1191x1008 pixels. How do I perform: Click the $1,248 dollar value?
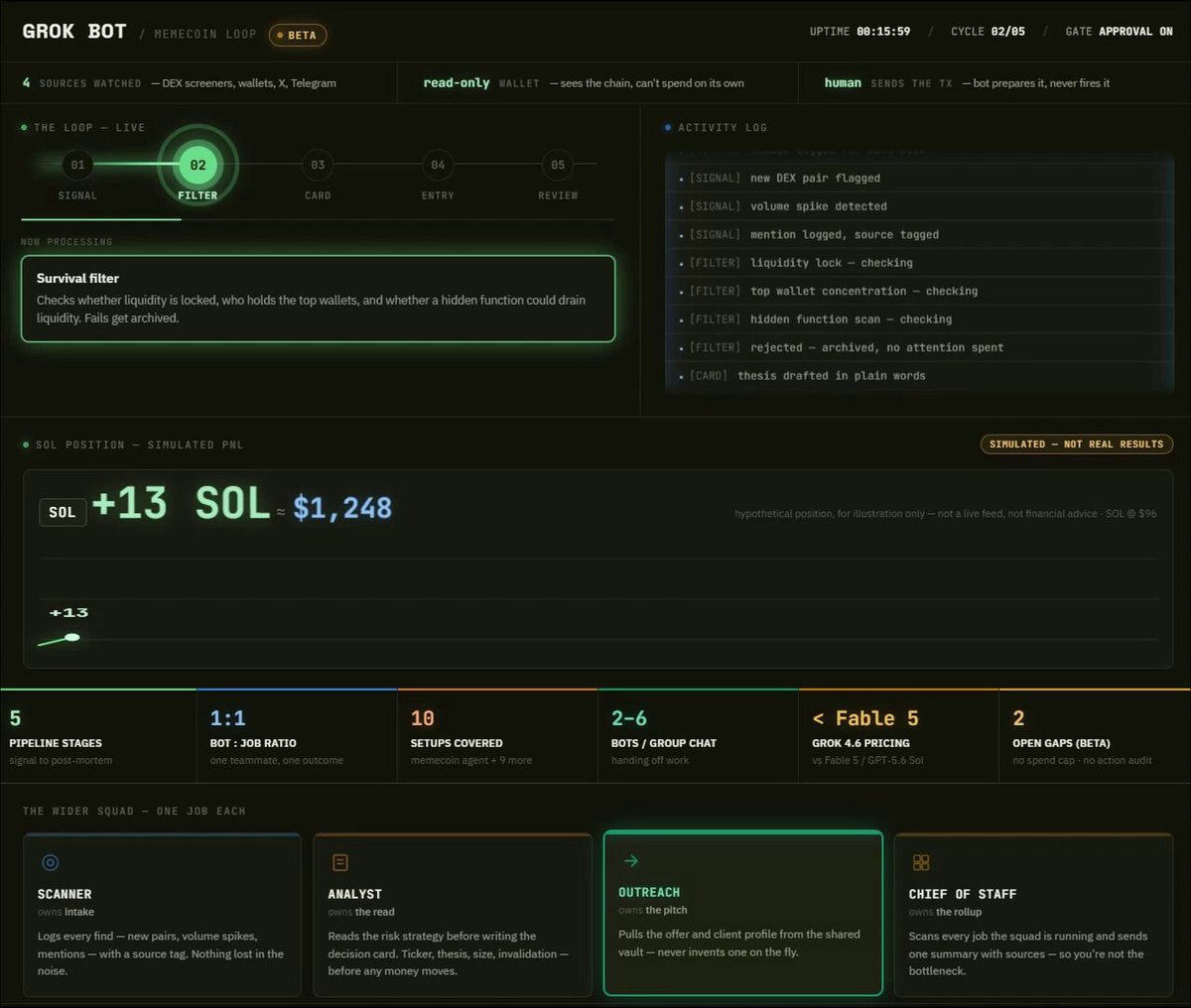pos(342,508)
